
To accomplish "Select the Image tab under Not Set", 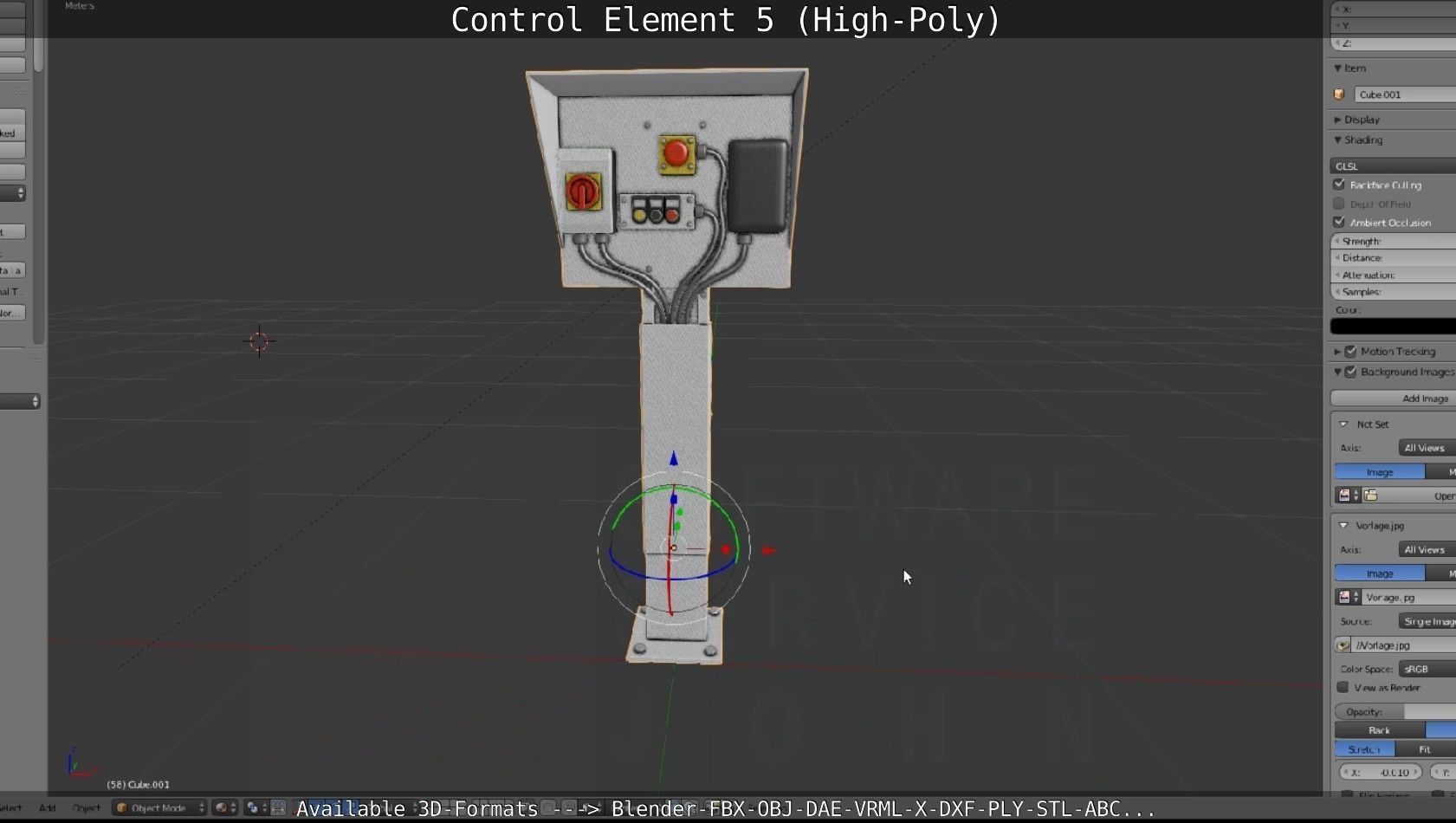I will (x=1380, y=472).
